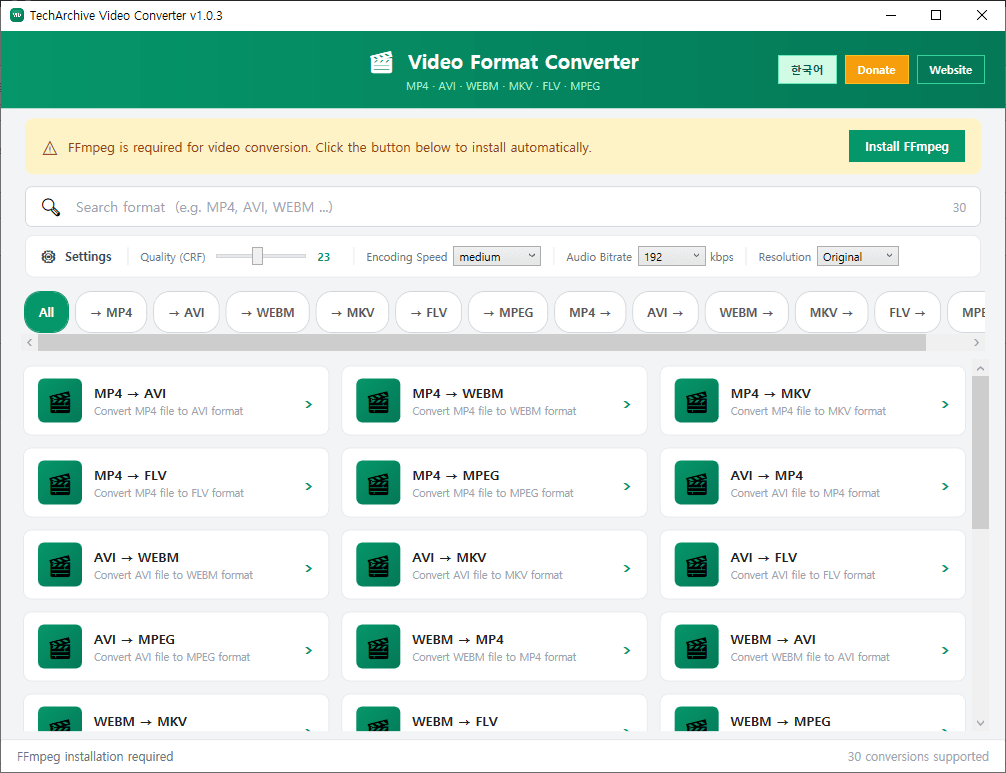Click the Donate button

[x=876, y=70]
